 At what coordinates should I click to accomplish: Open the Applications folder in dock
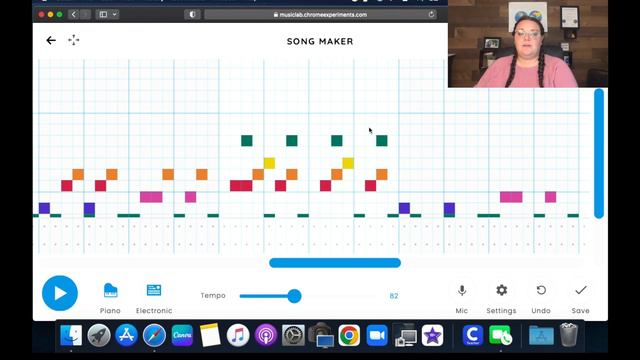coord(541,336)
